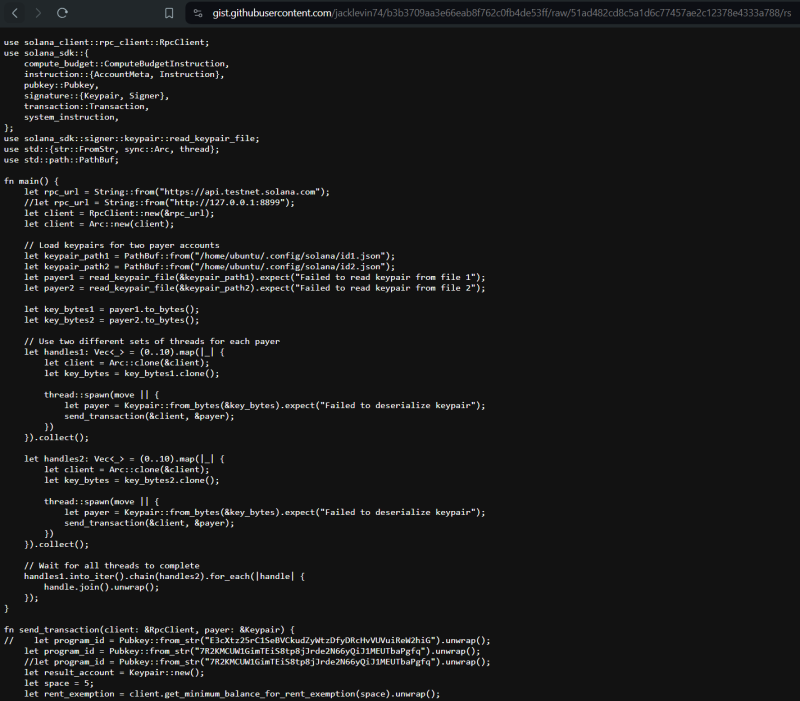Viewport: 800px width, 701px height.
Task: Click the commented 127.0.0.1:8899 rpc_url line
Action: point(159,203)
